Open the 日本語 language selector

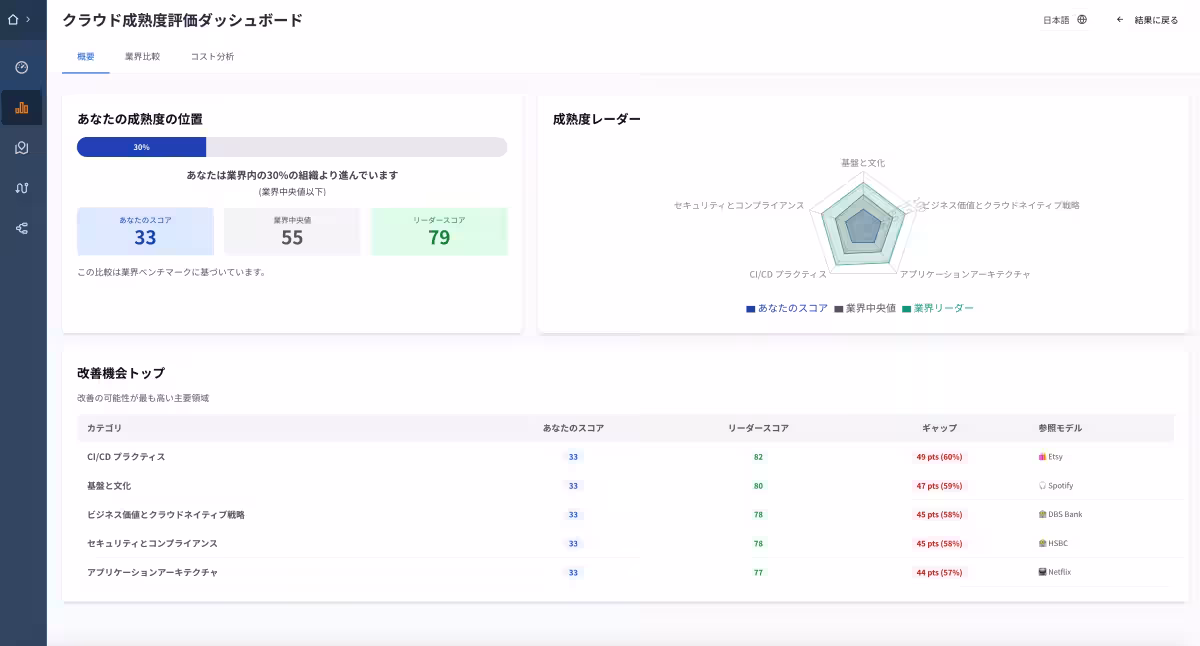pyautogui.click(x=1064, y=20)
